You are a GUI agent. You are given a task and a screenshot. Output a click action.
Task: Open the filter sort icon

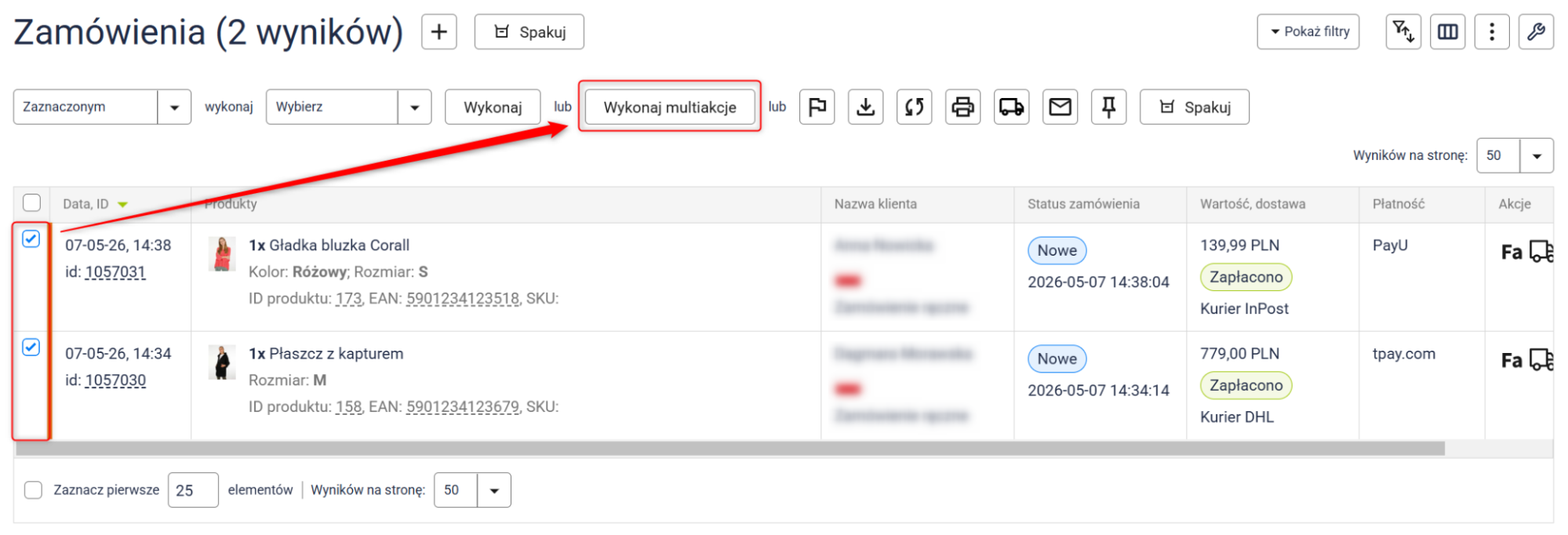click(x=1402, y=32)
